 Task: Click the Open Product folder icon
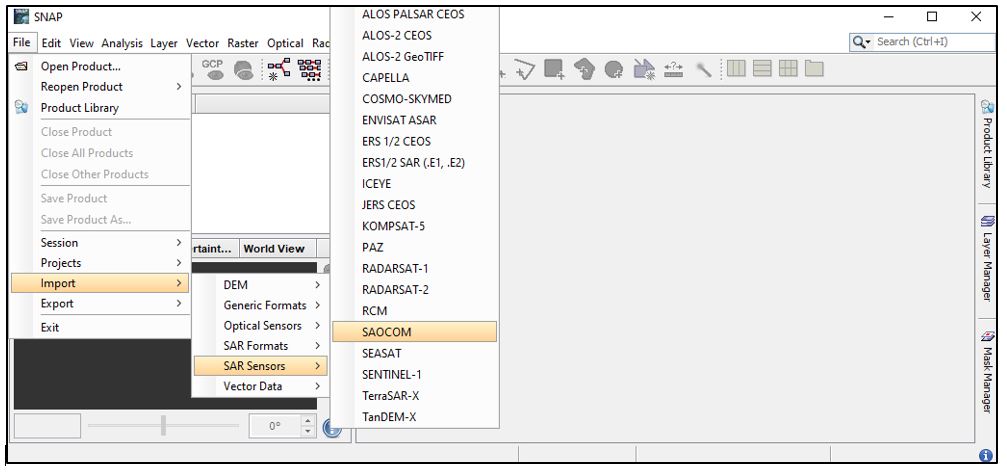[21, 66]
